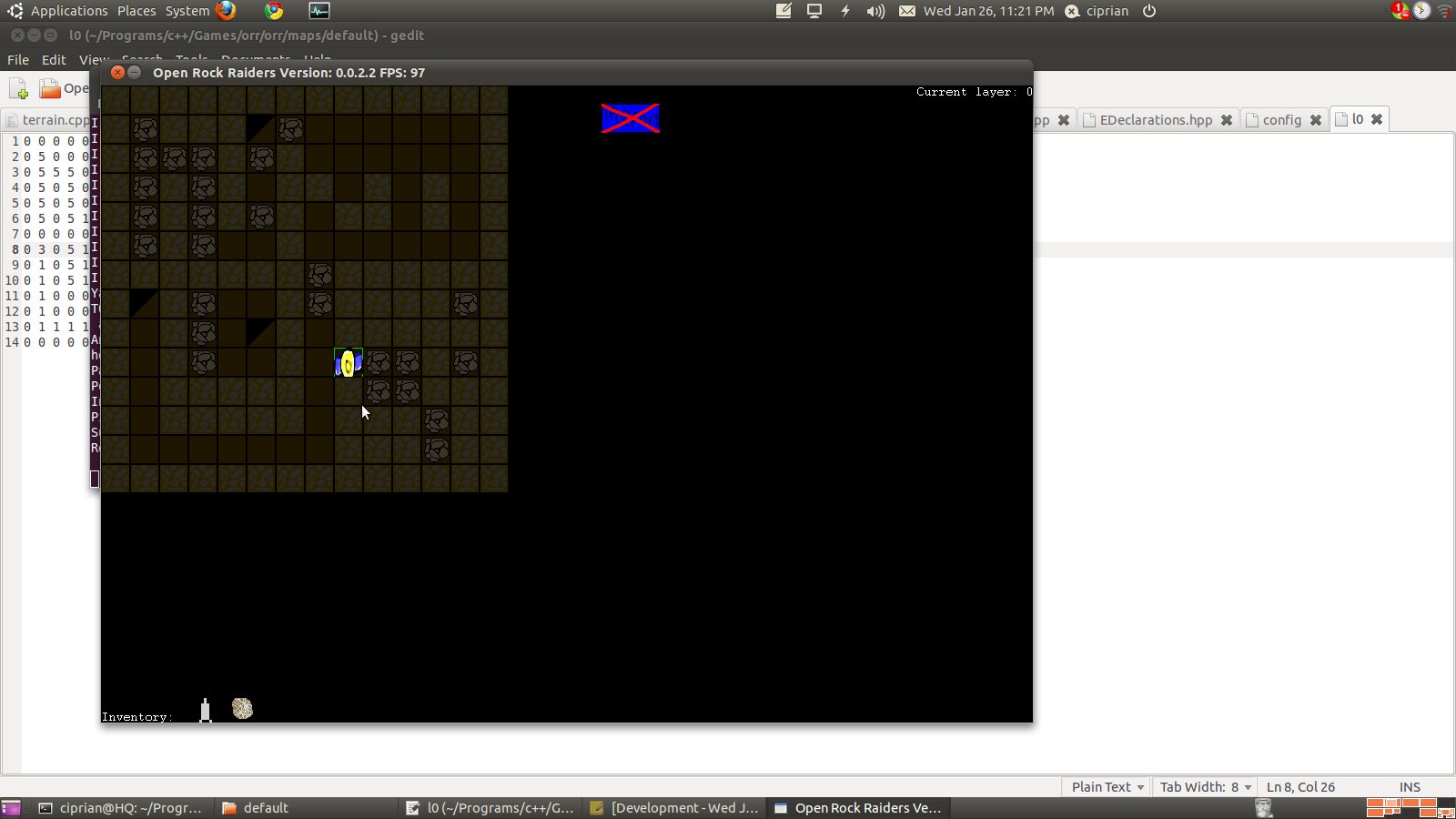Image resolution: width=1456 pixels, height=819 pixels.
Task: Open the mail messaging indicator
Action: pyautogui.click(x=907, y=11)
